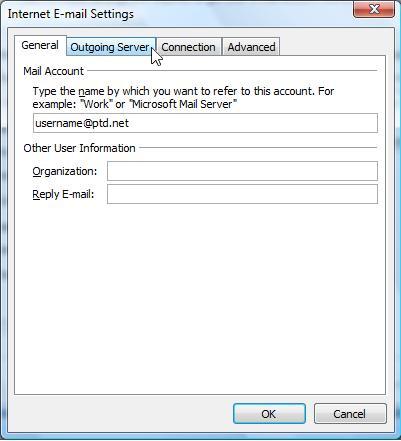The width and height of the screenshot is (401, 441).
Task: Select the Reply E-mail input box
Action: (242, 194)
